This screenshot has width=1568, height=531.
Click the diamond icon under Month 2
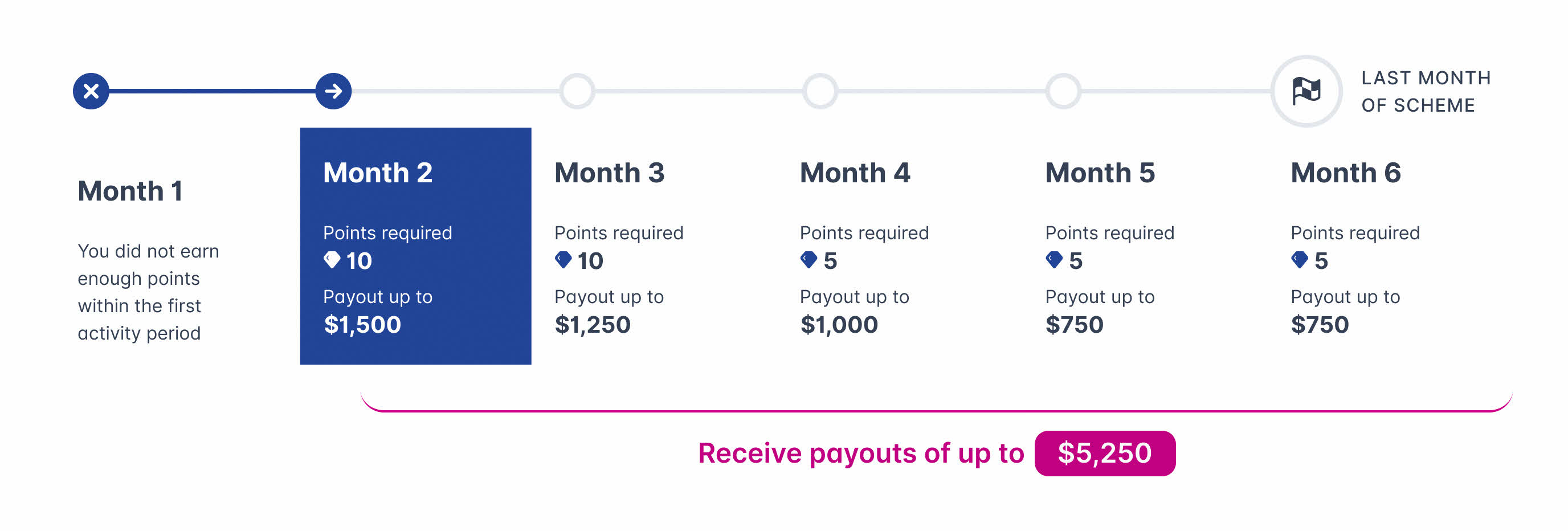coord(332,260)
